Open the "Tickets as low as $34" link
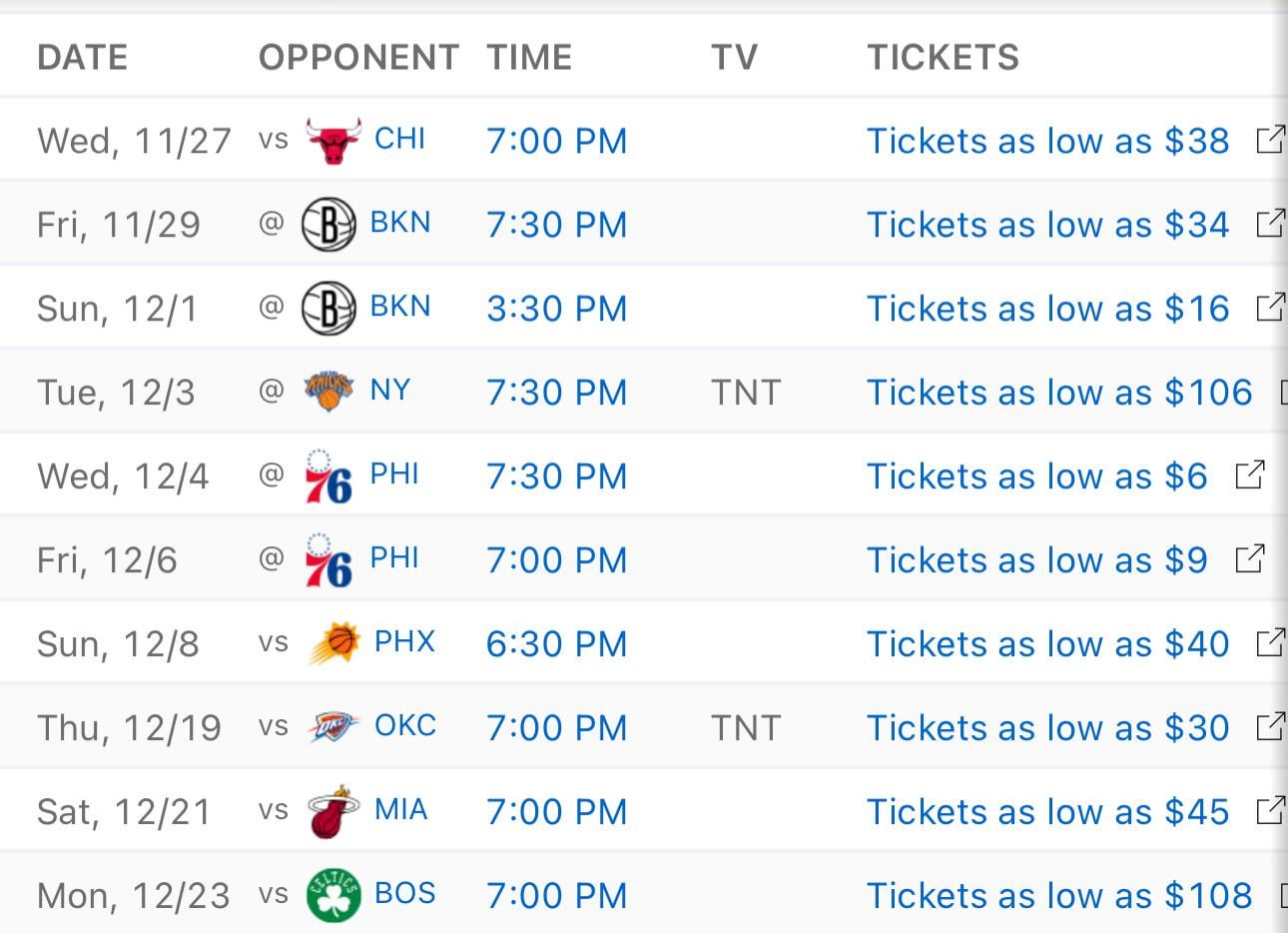The width and height of the screenshot is (1288, 933). 1047,225
